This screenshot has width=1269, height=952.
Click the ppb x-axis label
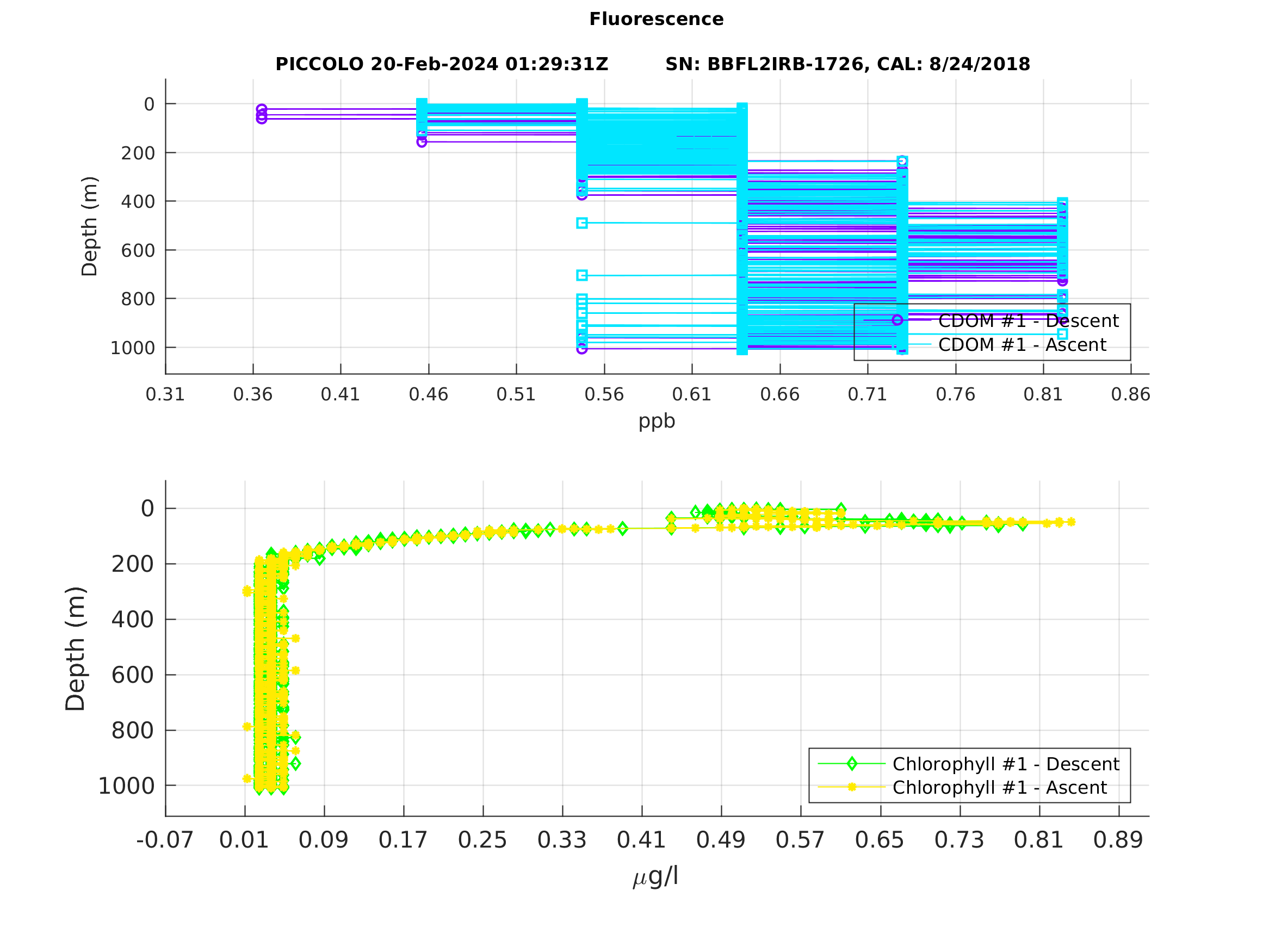pyautogui.click(x=657, y=421)
